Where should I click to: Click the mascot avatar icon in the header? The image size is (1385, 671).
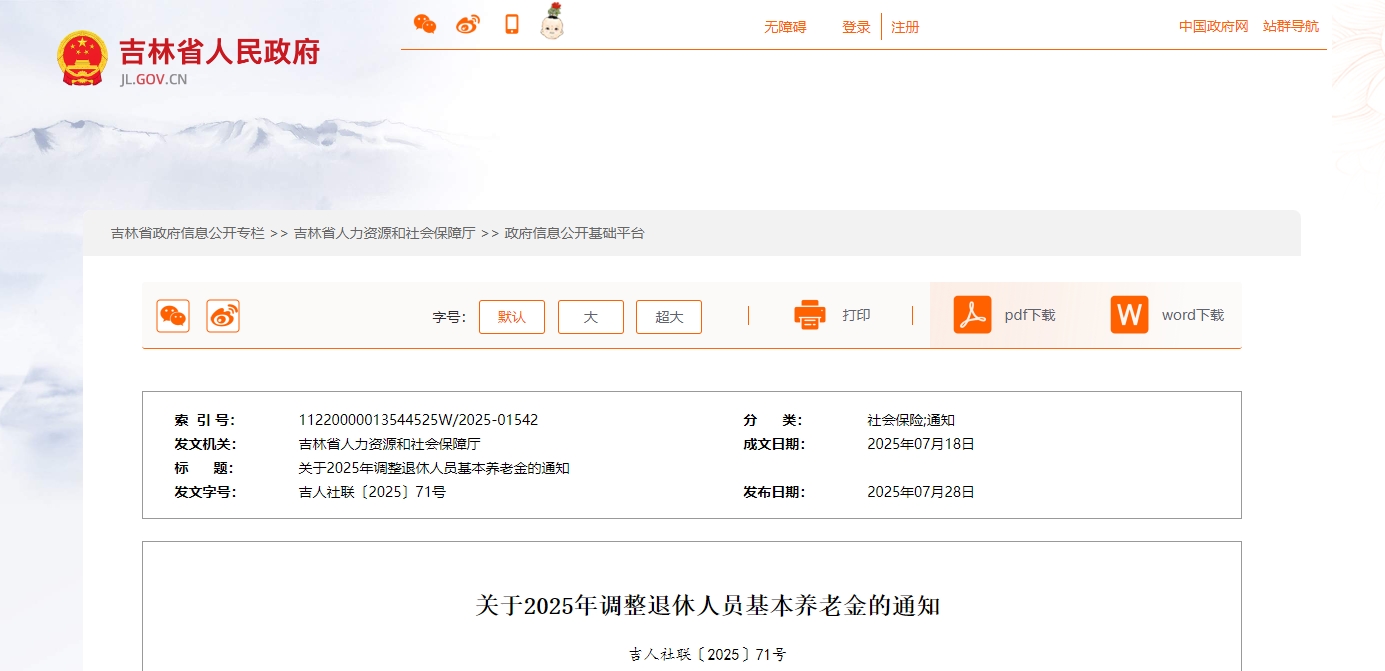coord(551,22)
